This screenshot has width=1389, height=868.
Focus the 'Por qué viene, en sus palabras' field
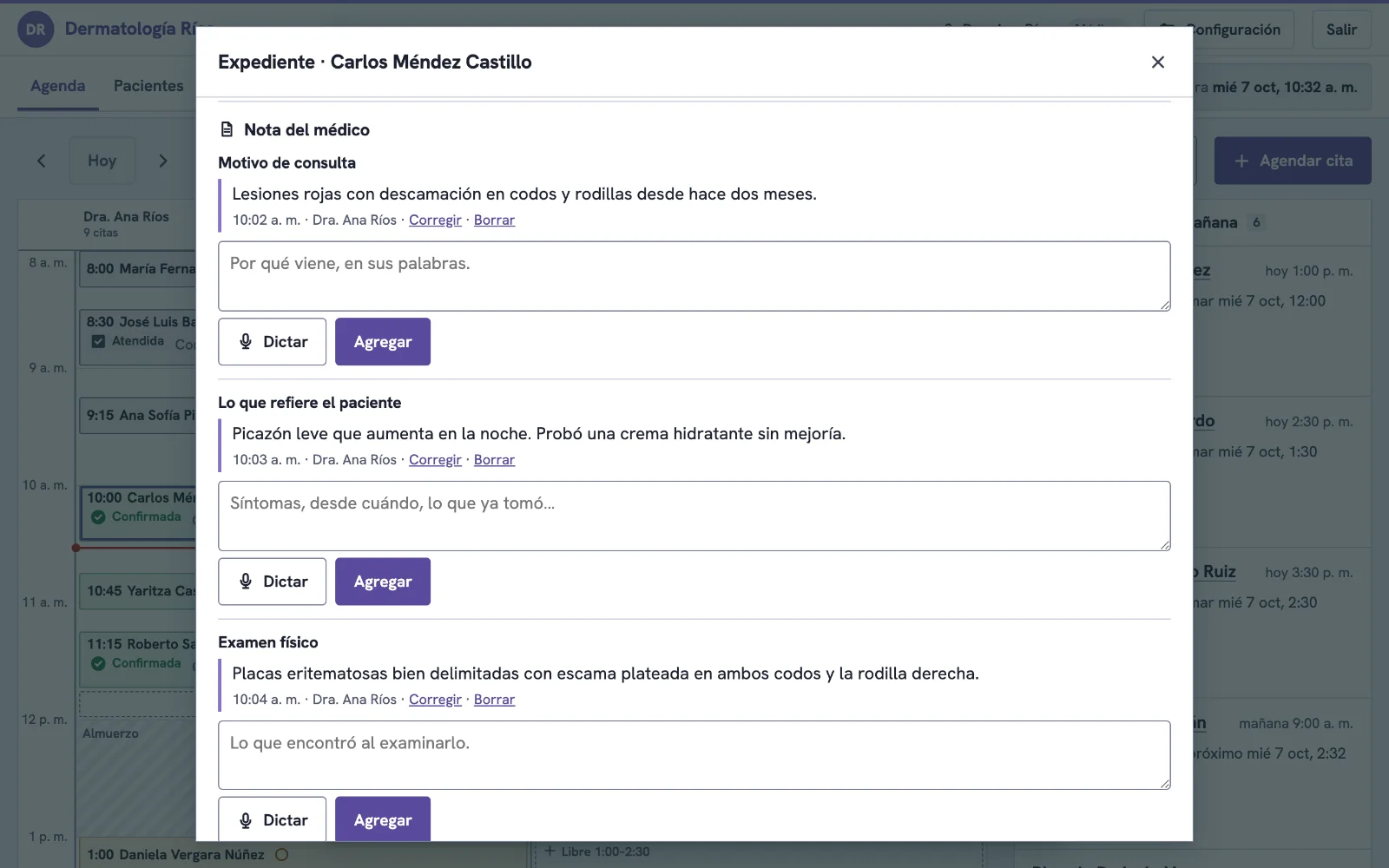click(694, 276)
